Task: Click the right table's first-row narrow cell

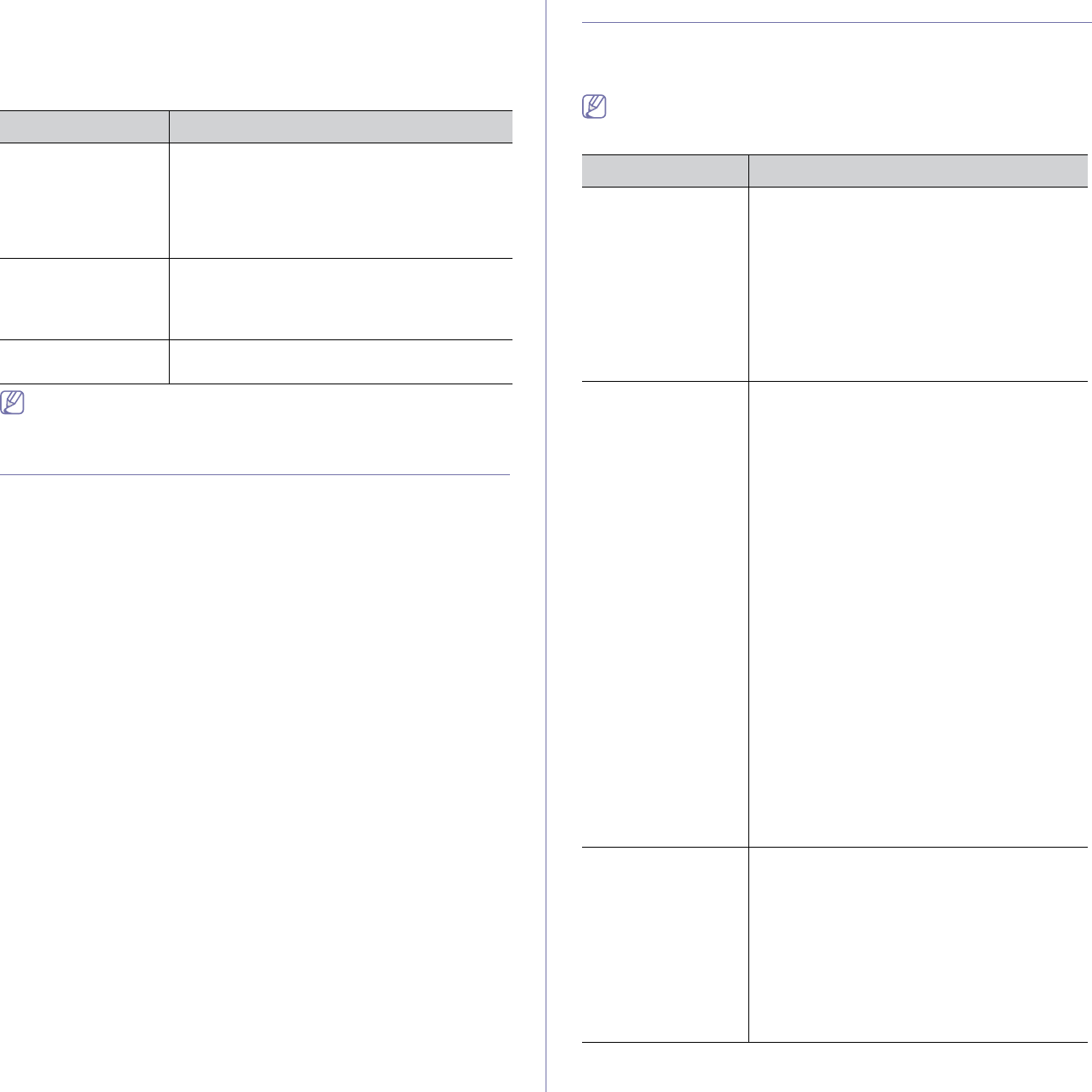Action: (665, 284)
